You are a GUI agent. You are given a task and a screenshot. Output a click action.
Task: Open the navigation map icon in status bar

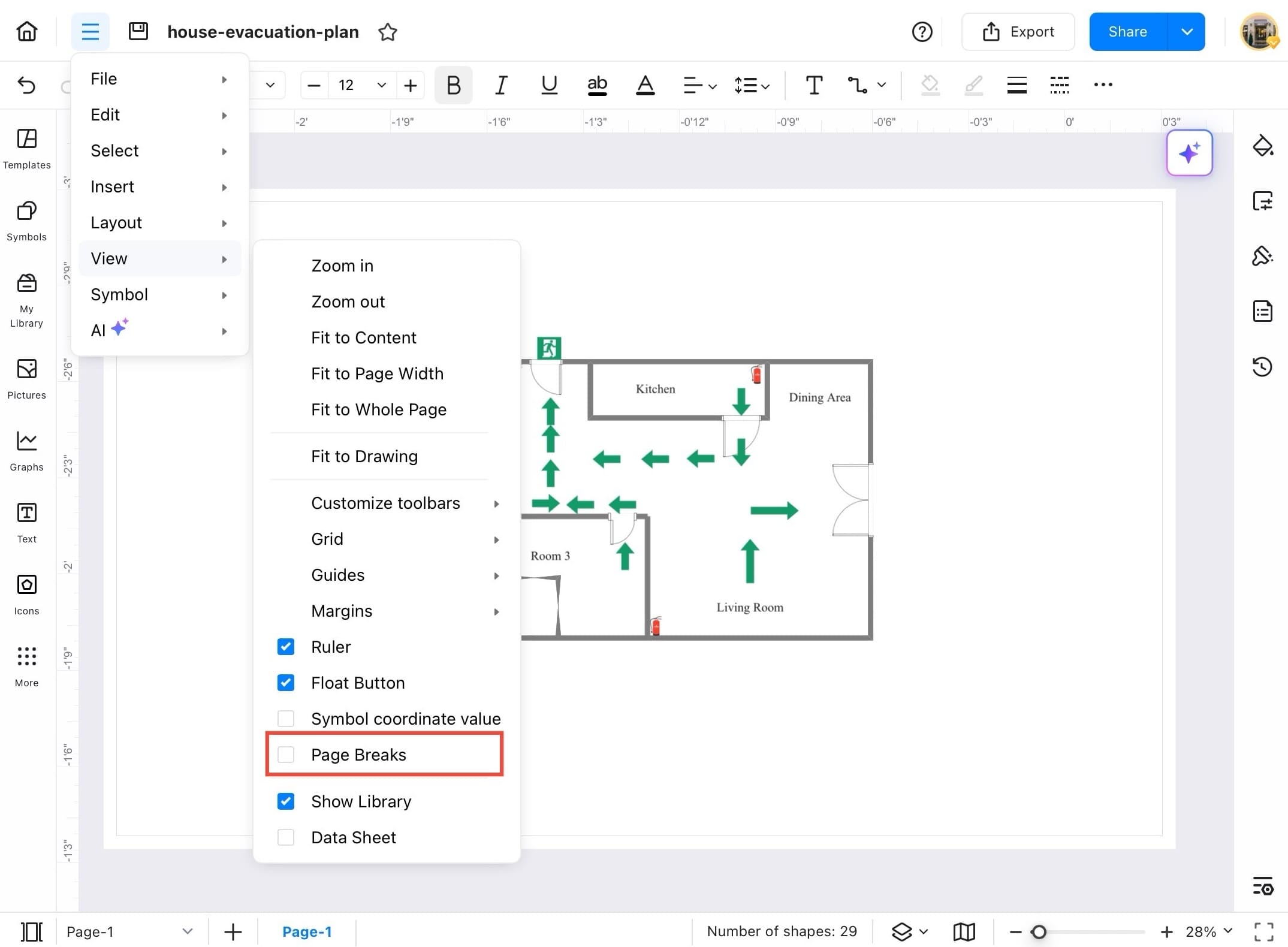pos(964,931)
